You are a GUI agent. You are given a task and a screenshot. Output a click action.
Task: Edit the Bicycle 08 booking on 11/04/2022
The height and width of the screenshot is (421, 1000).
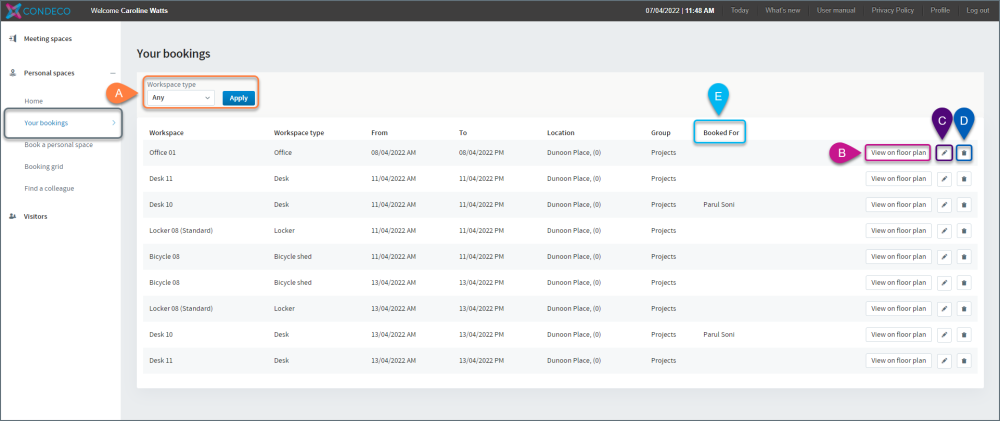(x=945, y=256)
